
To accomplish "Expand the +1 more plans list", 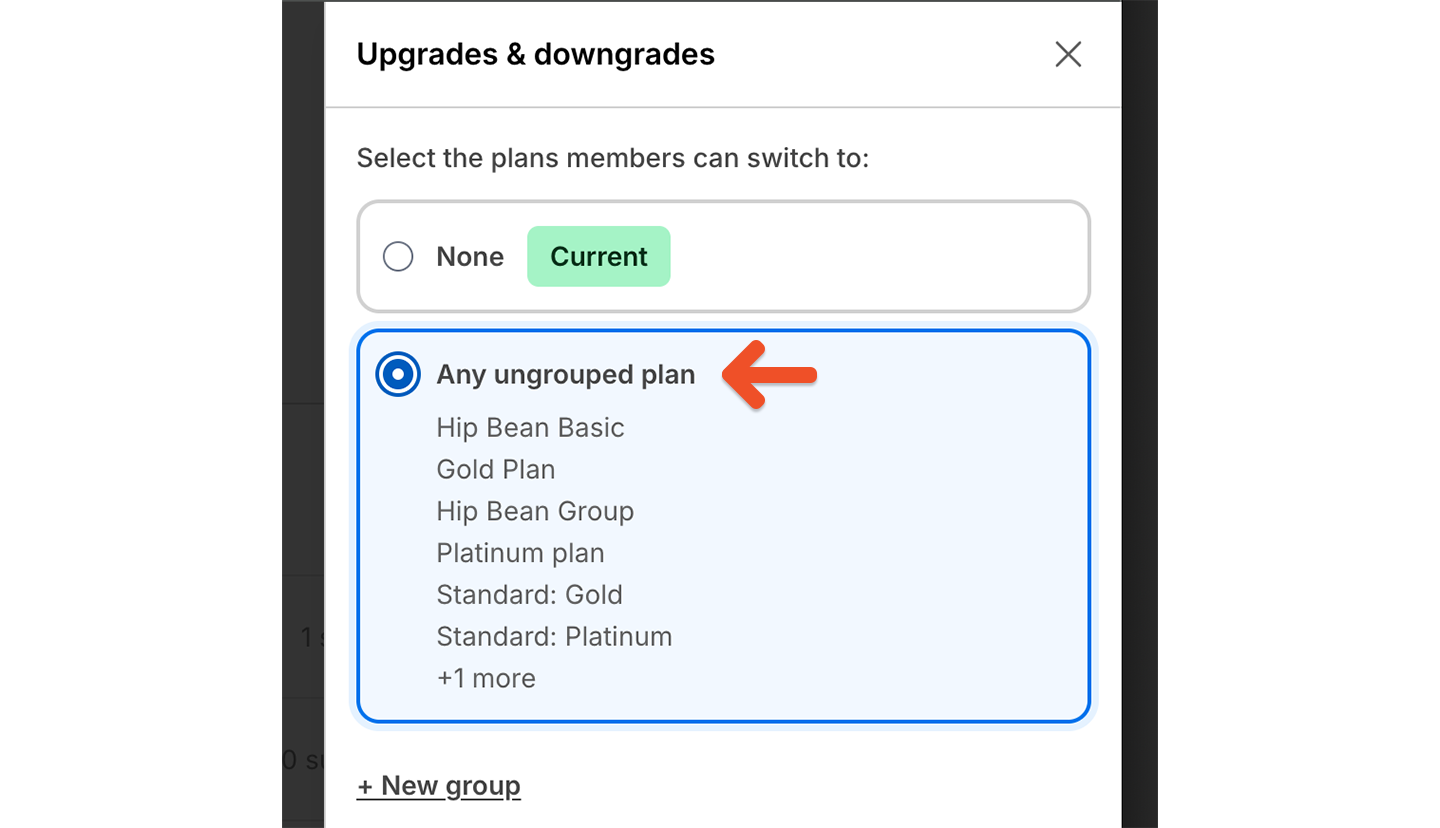I will (x=485, y=678).
